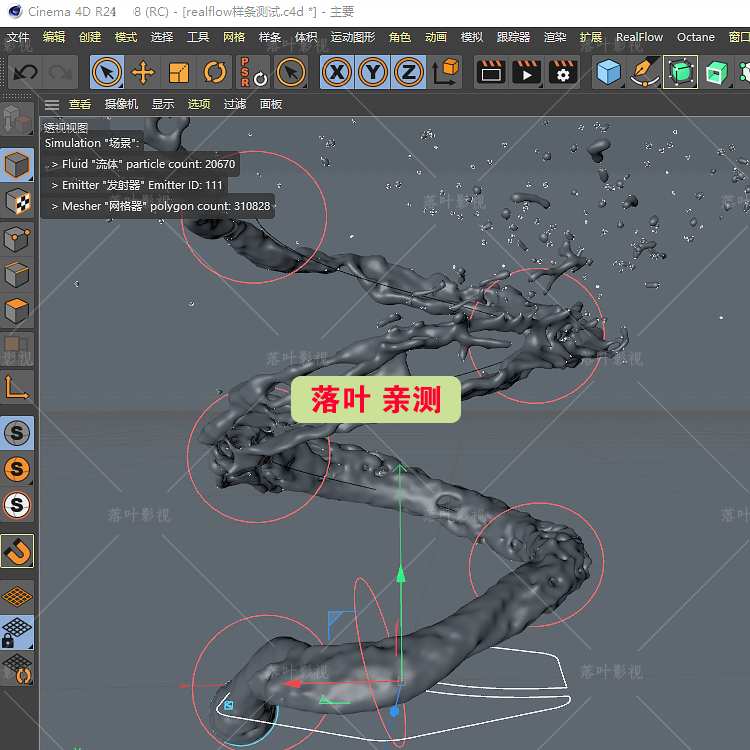Toggle Locked Workplane icon
Viewport: 750px width, 750px height.
coord(17,632)
